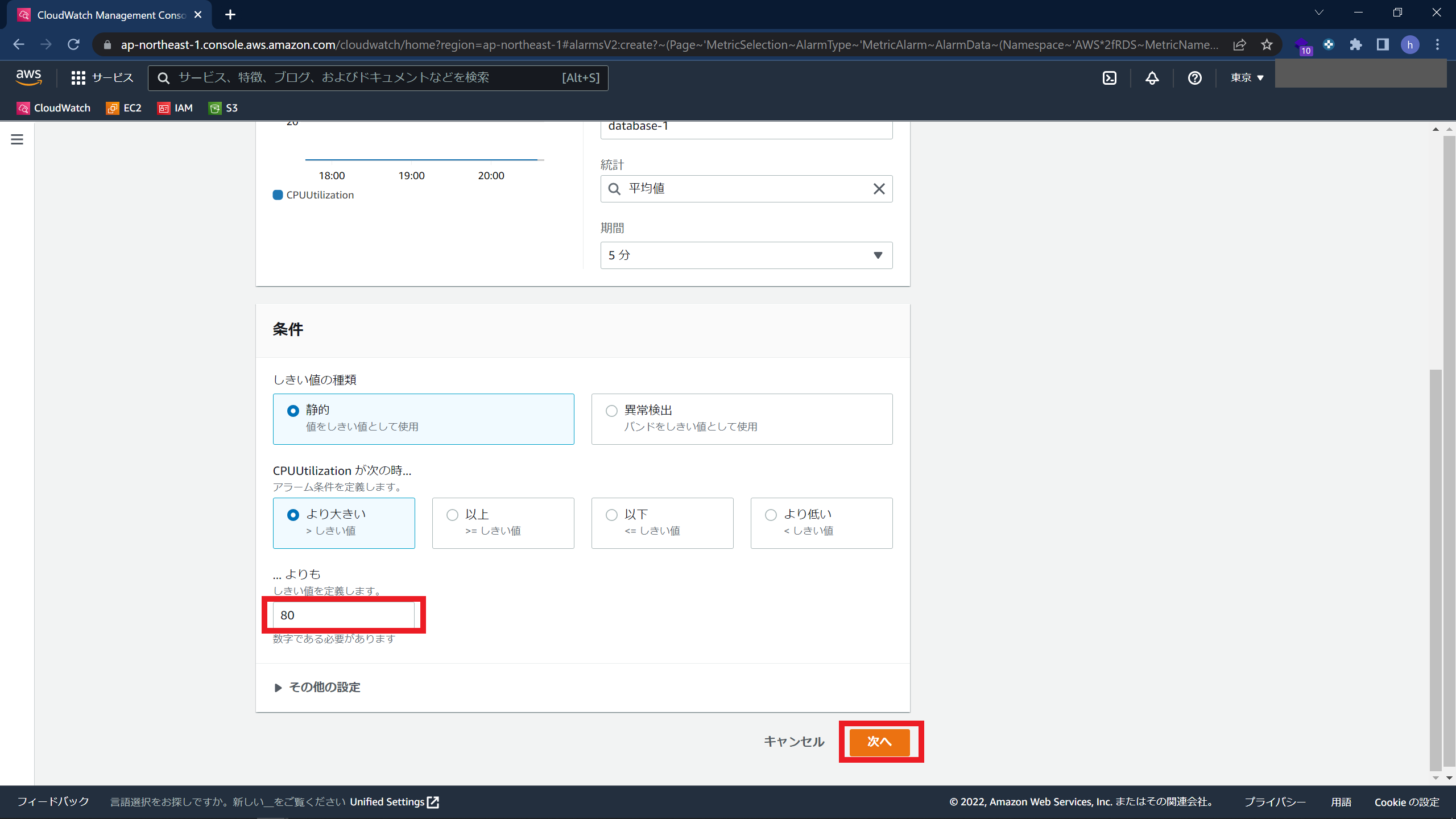Open the help question-mark icon
1456x819 pixels.
pyautogui.click(x=1195, y=78)
